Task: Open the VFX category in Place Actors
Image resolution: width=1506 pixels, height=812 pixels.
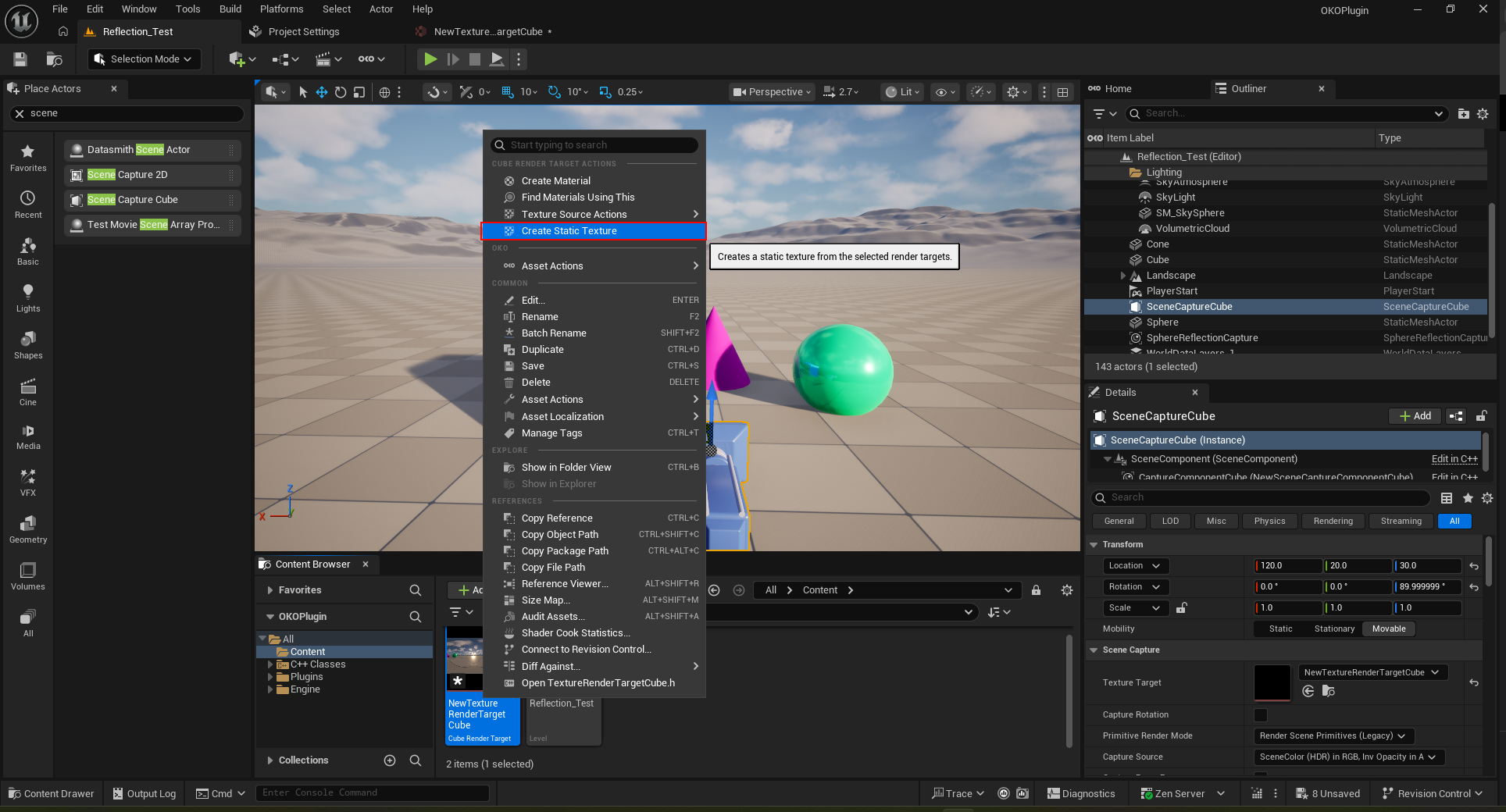Action: 28,483
